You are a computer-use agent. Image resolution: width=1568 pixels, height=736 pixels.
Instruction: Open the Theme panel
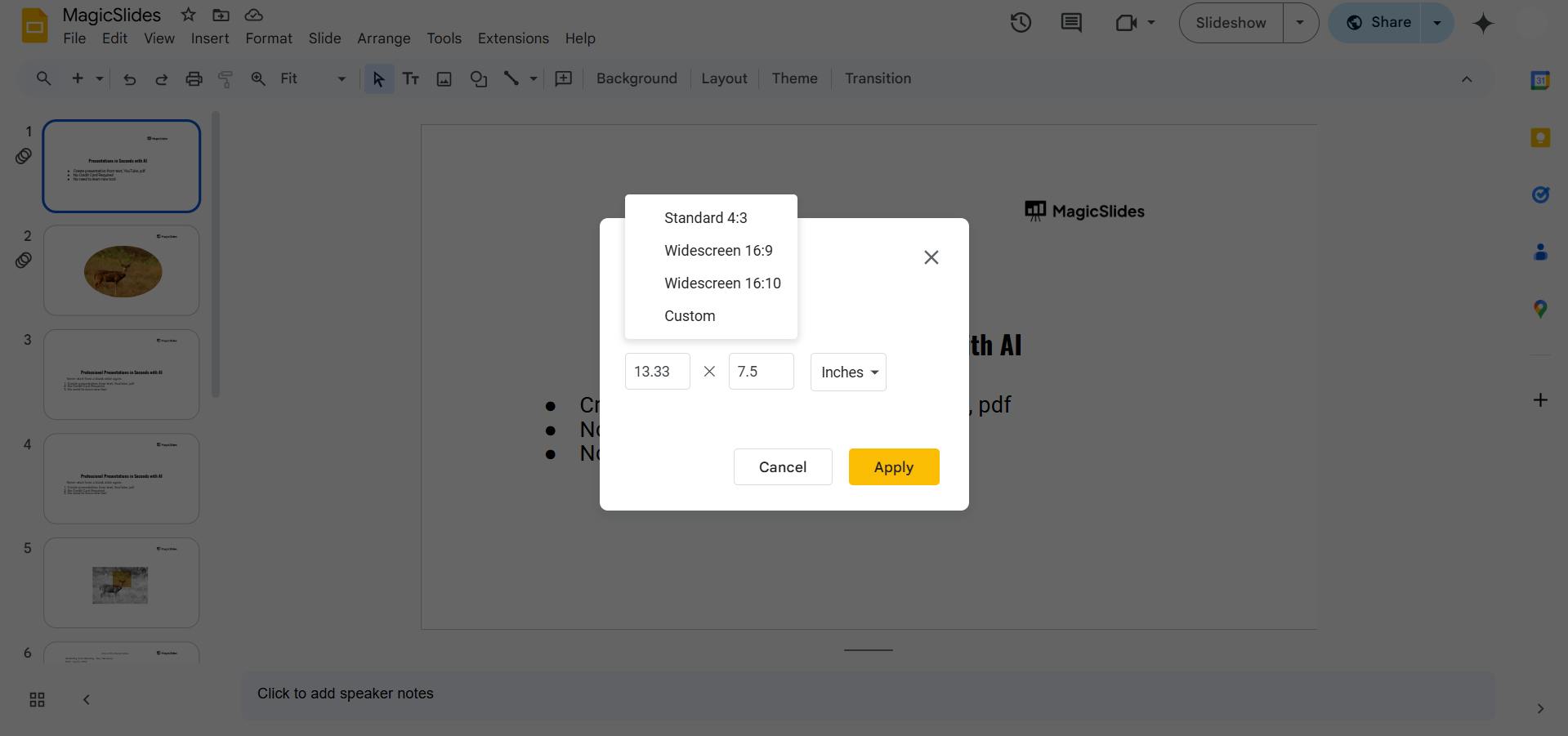[794, 78]
